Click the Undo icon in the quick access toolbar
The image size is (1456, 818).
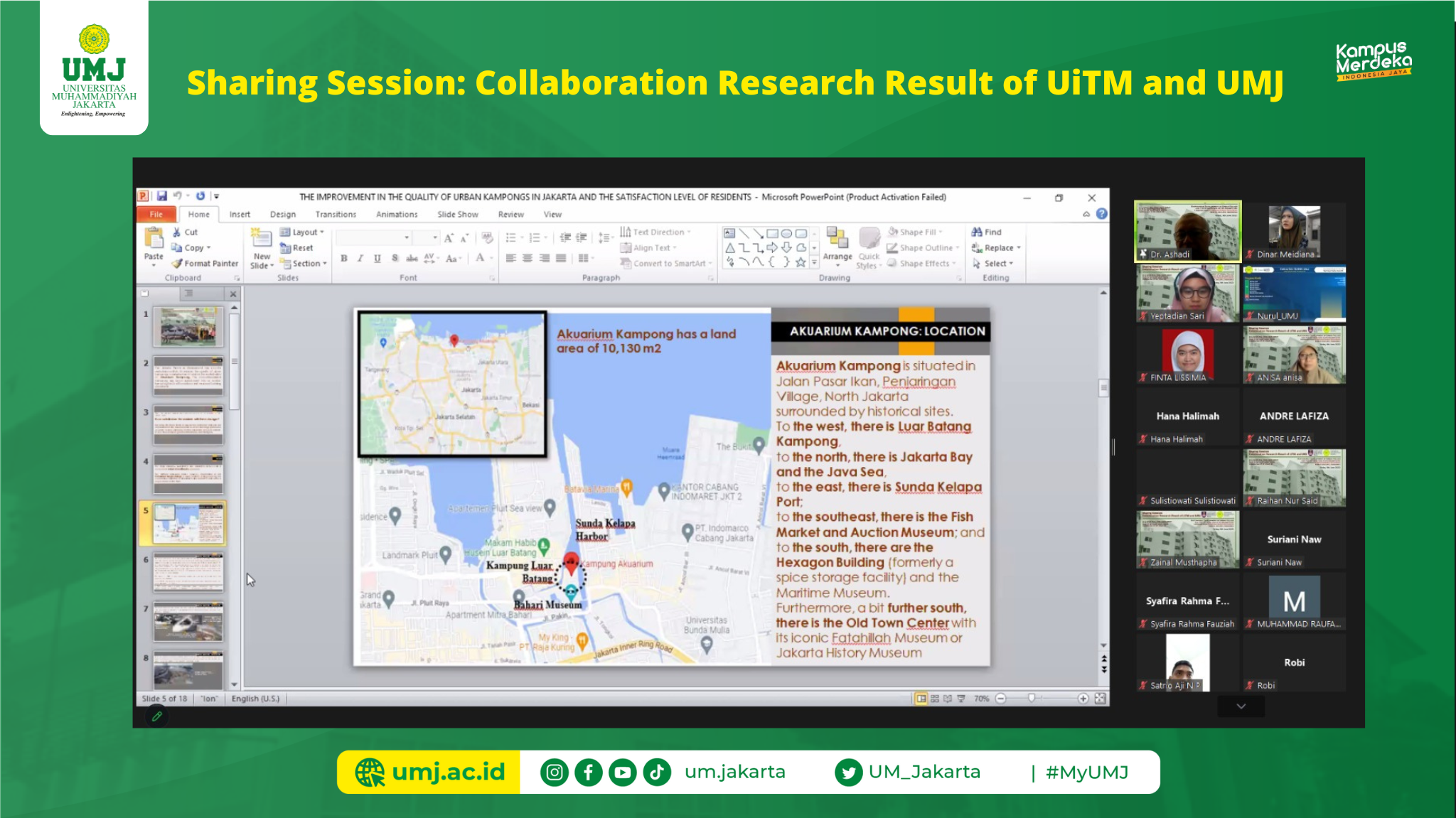[177, 196]
